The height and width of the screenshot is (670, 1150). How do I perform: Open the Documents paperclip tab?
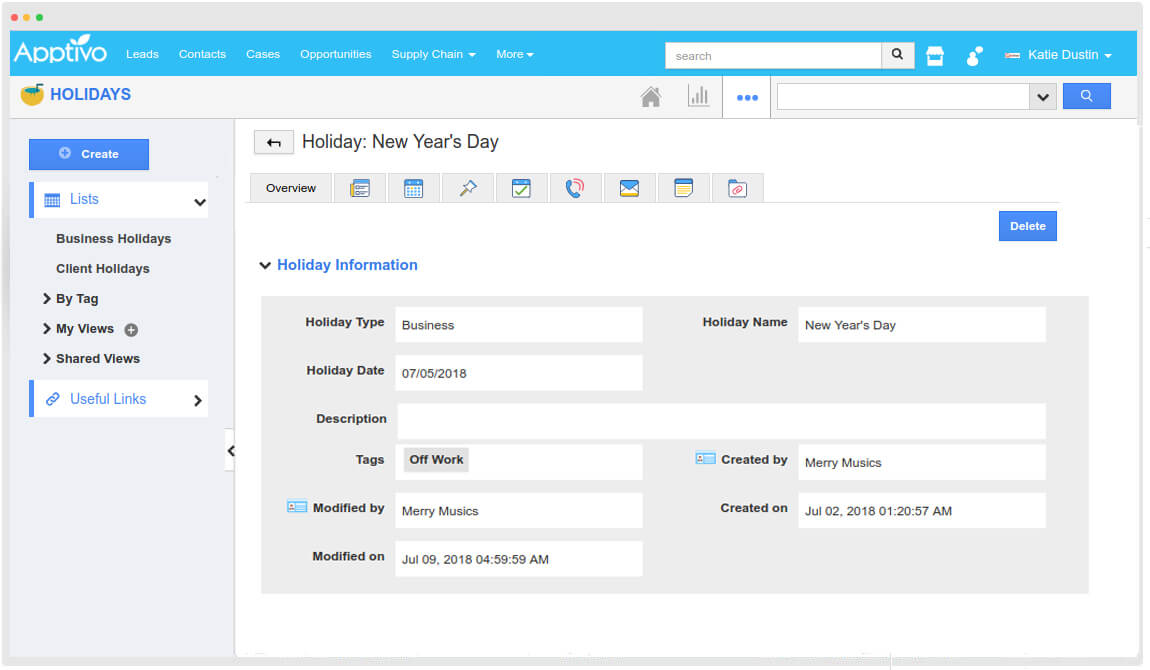737,188
